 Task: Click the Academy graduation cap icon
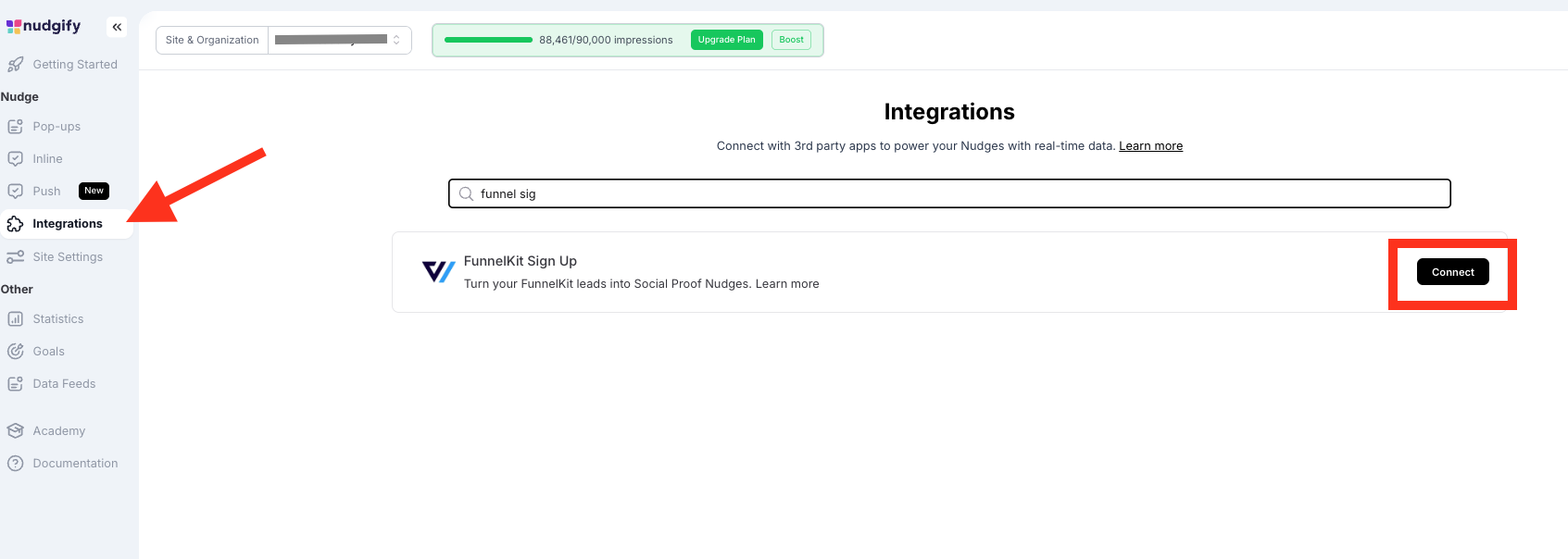click(x=15, y=431)
